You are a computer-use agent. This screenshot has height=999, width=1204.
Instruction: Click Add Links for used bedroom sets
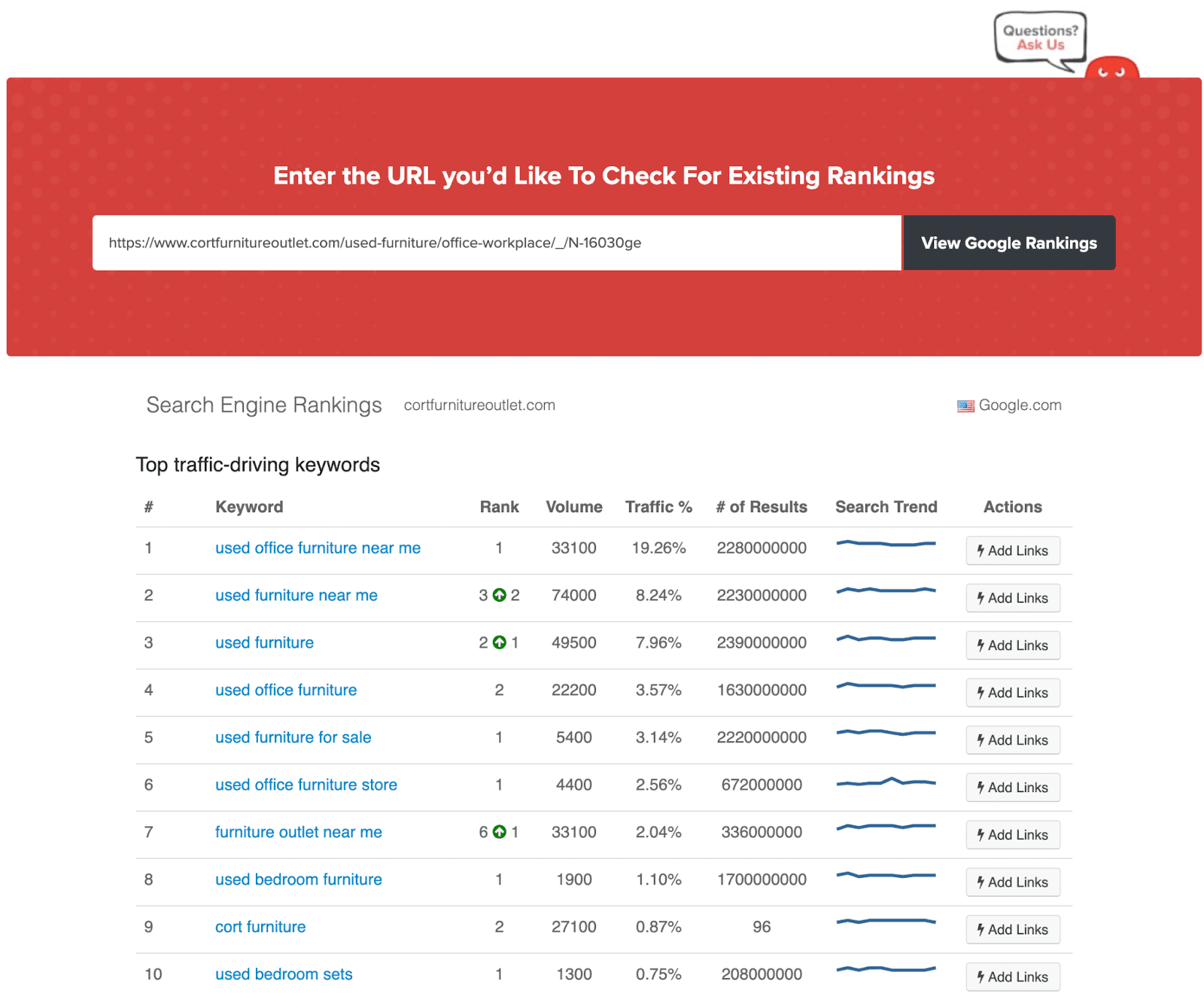click(x=1012, y=976)
